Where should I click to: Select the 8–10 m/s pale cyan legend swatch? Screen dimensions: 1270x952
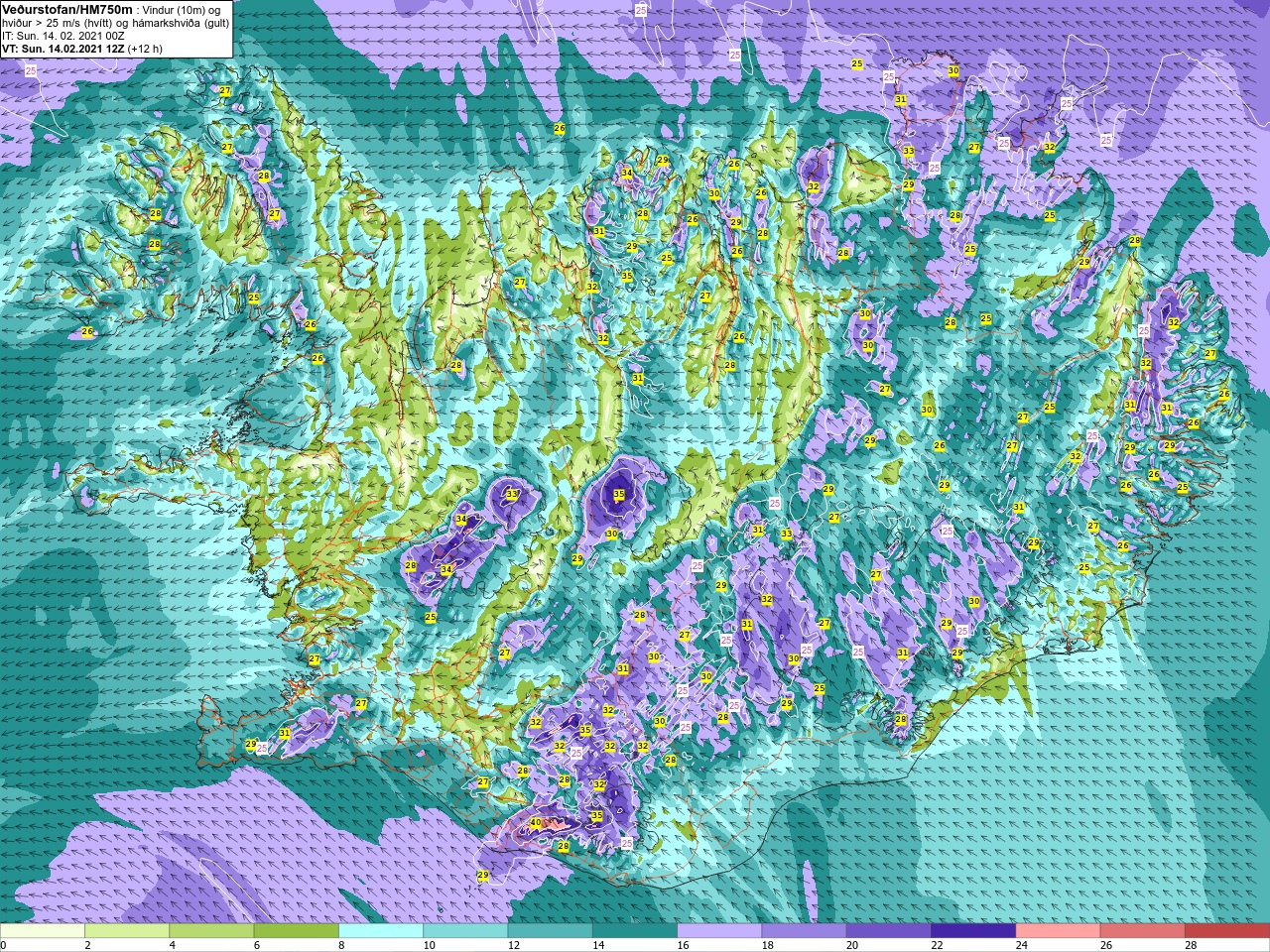tap(381, 931)
